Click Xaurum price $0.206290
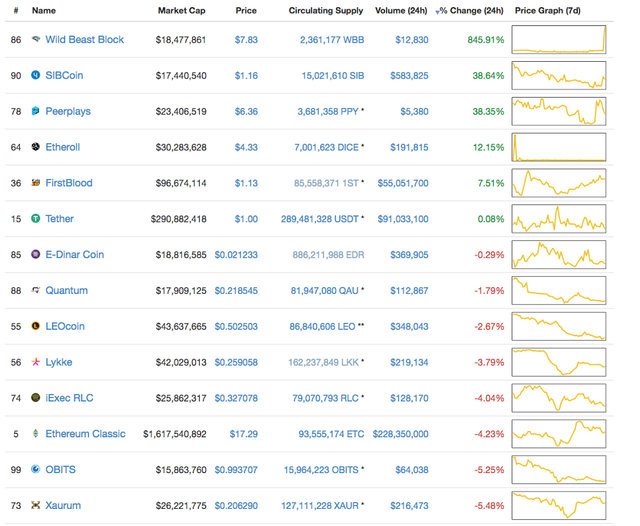The height and width of the screenshot is (526, 640). pyautogui.click(x=236, y=506)
